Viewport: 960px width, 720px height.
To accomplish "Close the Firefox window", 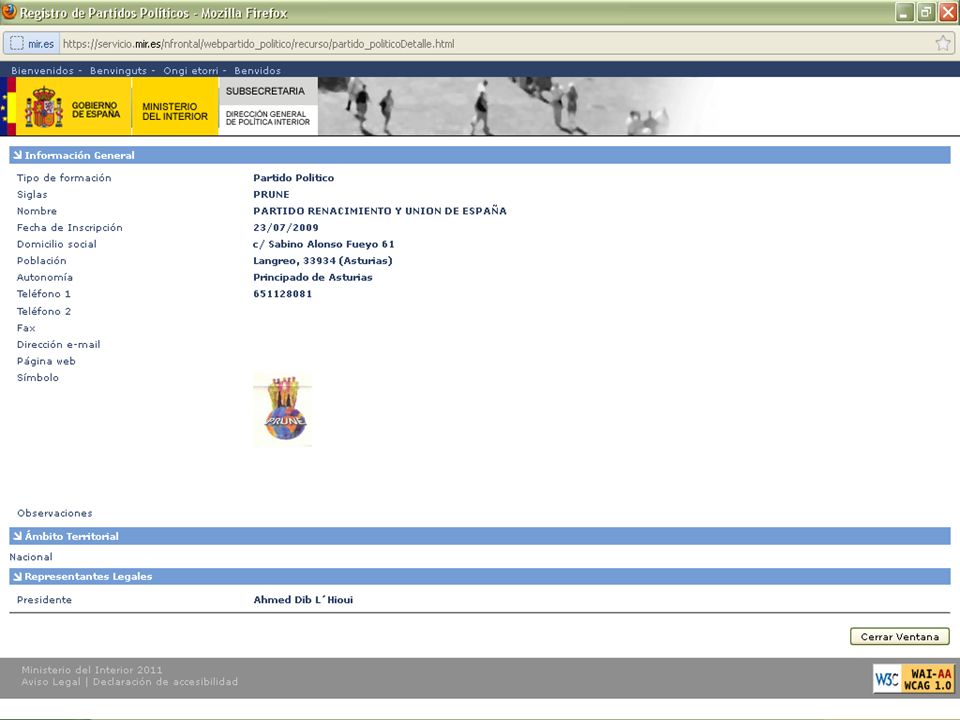I will [x=947, y=12].
